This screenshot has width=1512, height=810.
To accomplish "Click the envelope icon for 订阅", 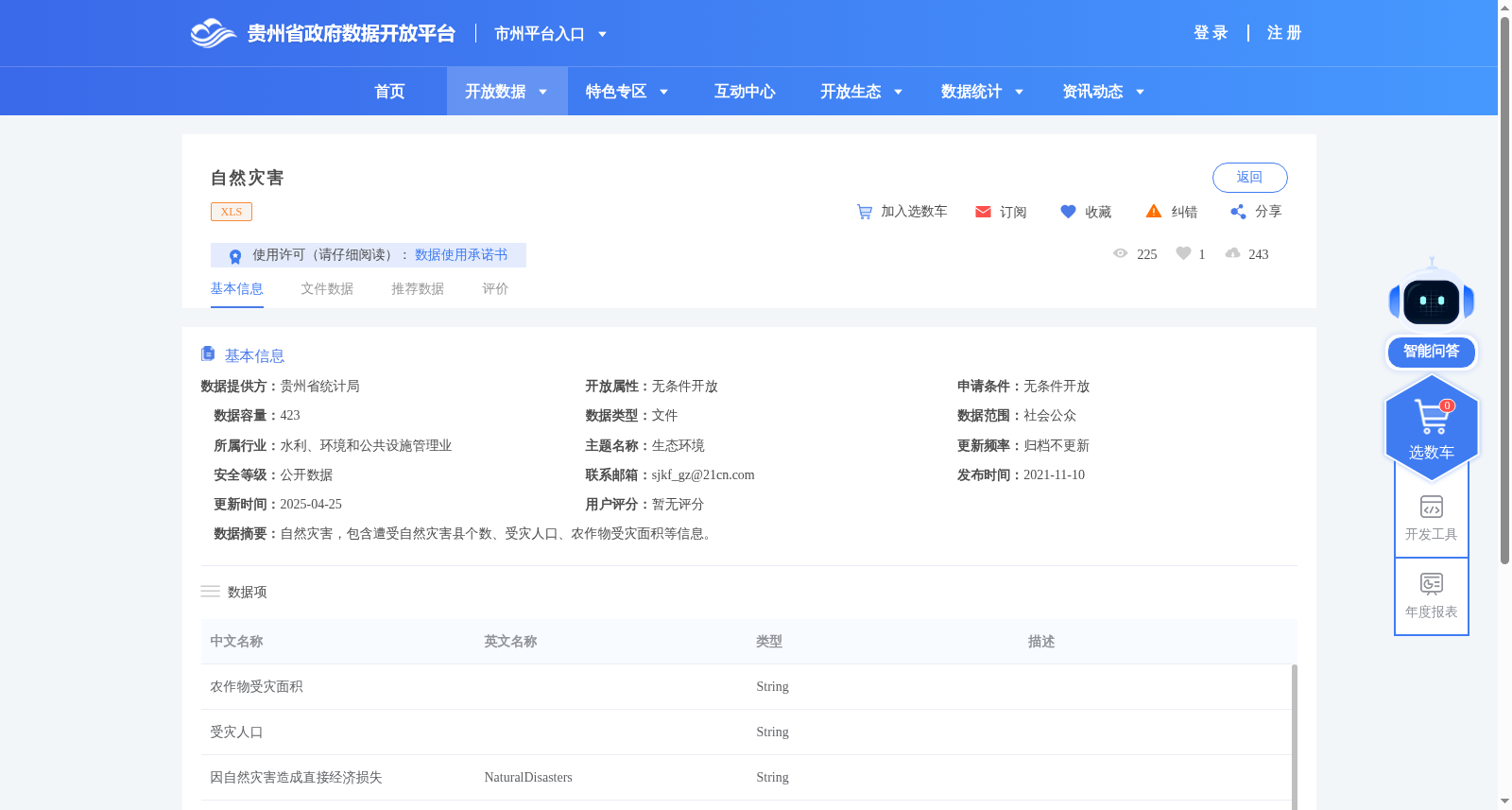I will click(983, 212).
